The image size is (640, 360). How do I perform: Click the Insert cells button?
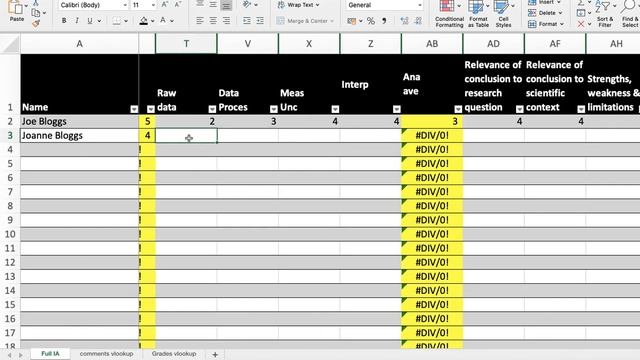click(545, 2)
